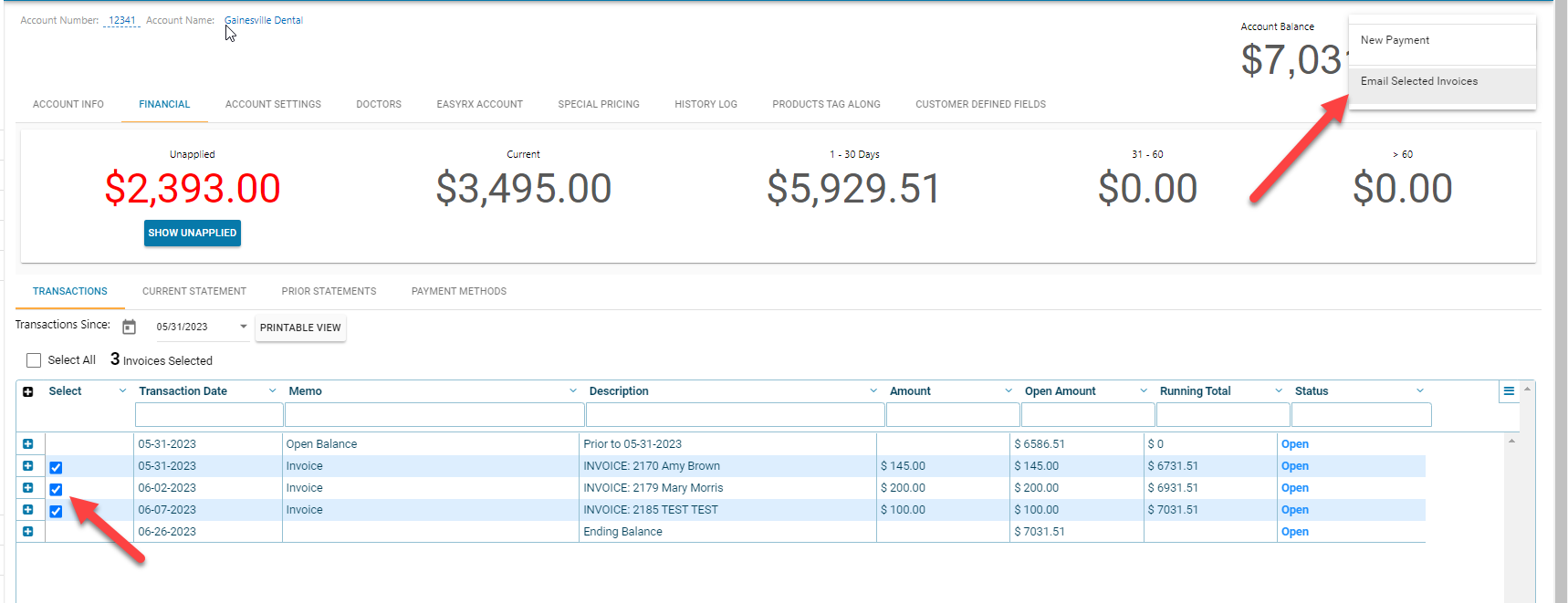1568x603 pixels.
Task: Open the Select column header menu arrow
Action: 123,391
